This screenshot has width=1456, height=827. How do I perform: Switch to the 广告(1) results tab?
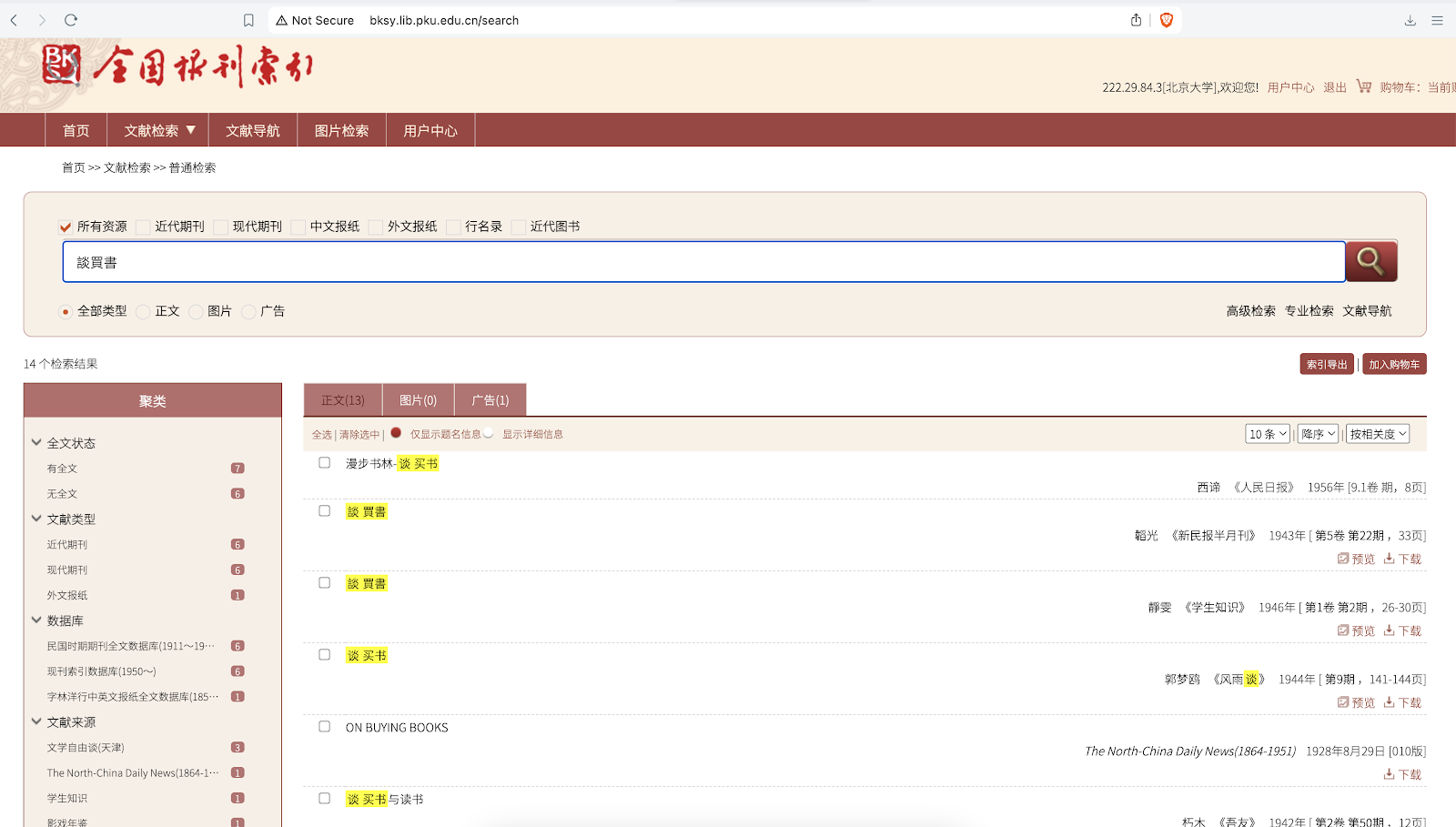490,400
